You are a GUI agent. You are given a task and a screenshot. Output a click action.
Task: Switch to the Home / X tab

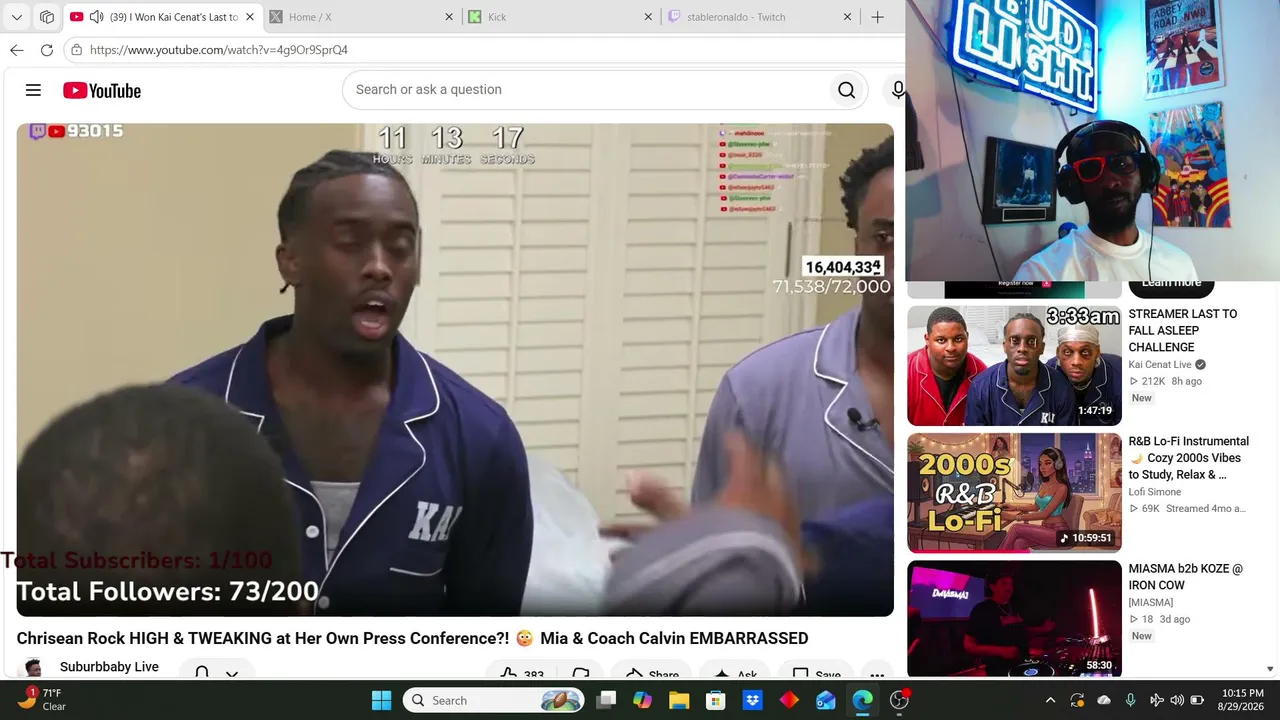click(362, 17)
